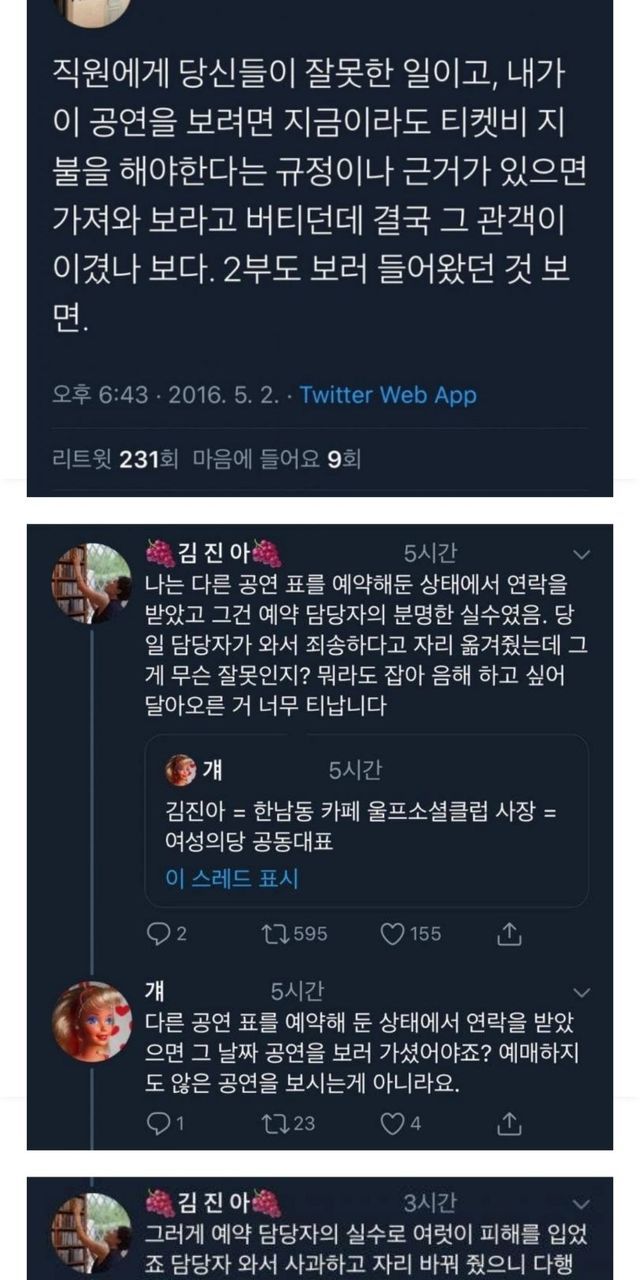Open 김진아's avatar on the 3시간 tweet
640x1280 pixels.
pos(92,1232)
